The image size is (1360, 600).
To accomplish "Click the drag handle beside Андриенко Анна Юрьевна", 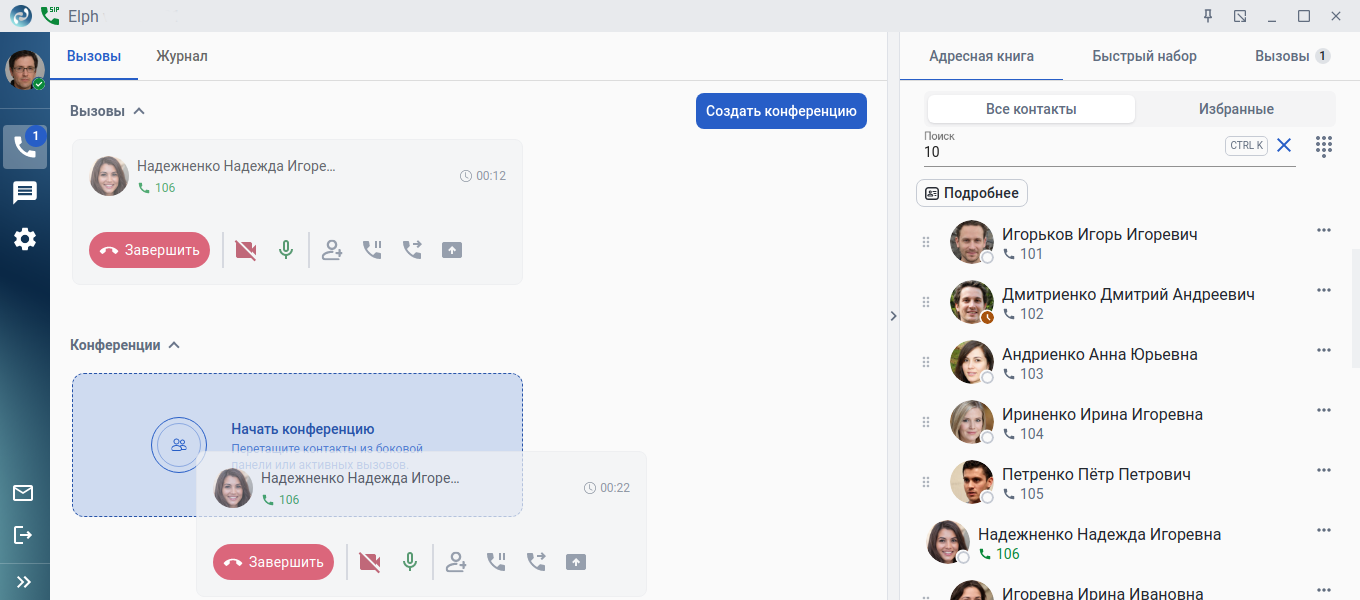I will 926,363.
